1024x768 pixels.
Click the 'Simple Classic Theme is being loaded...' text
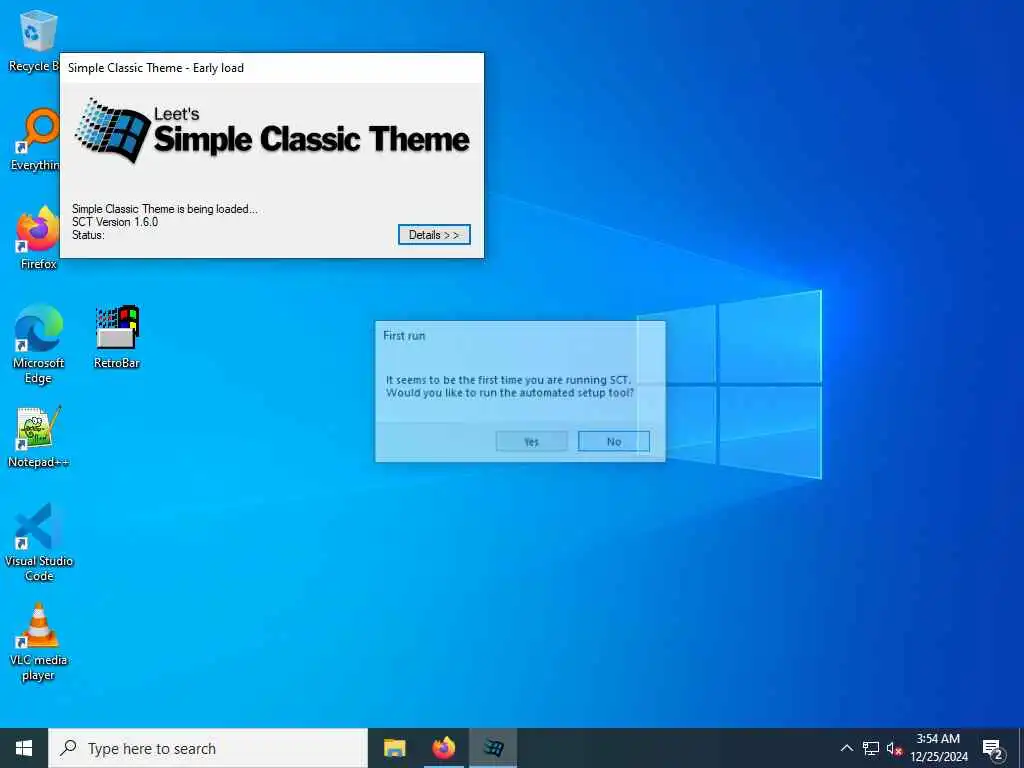coord(165,209)
